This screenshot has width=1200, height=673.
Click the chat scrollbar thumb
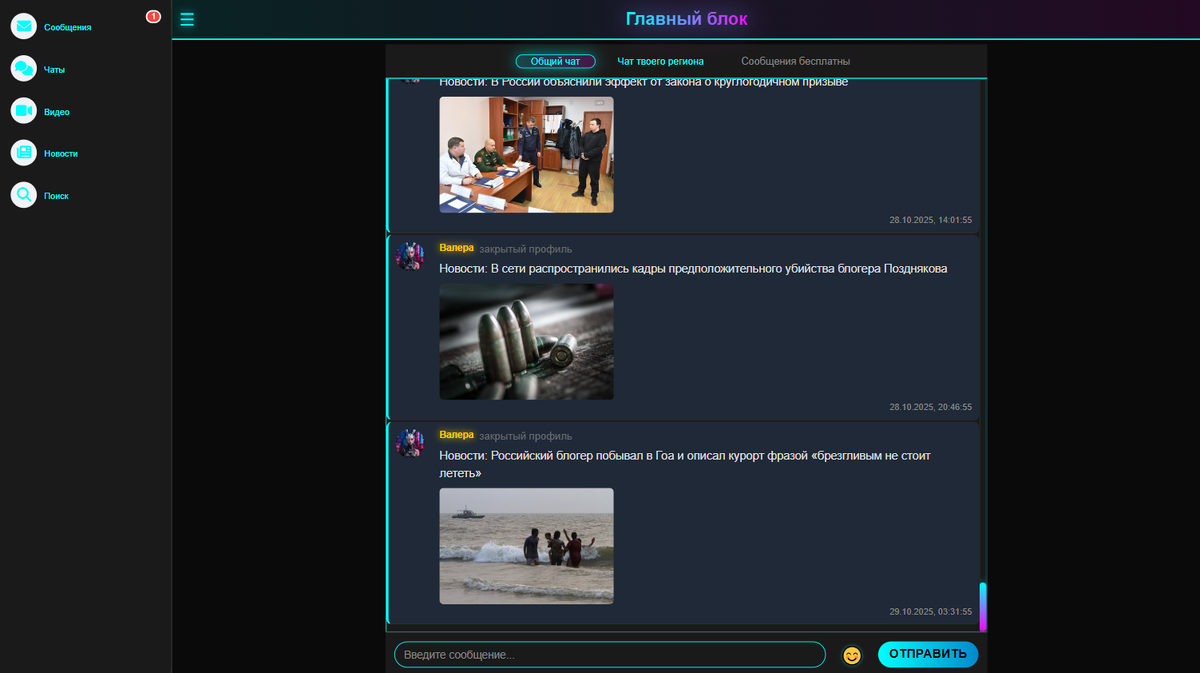click(983, 606)
